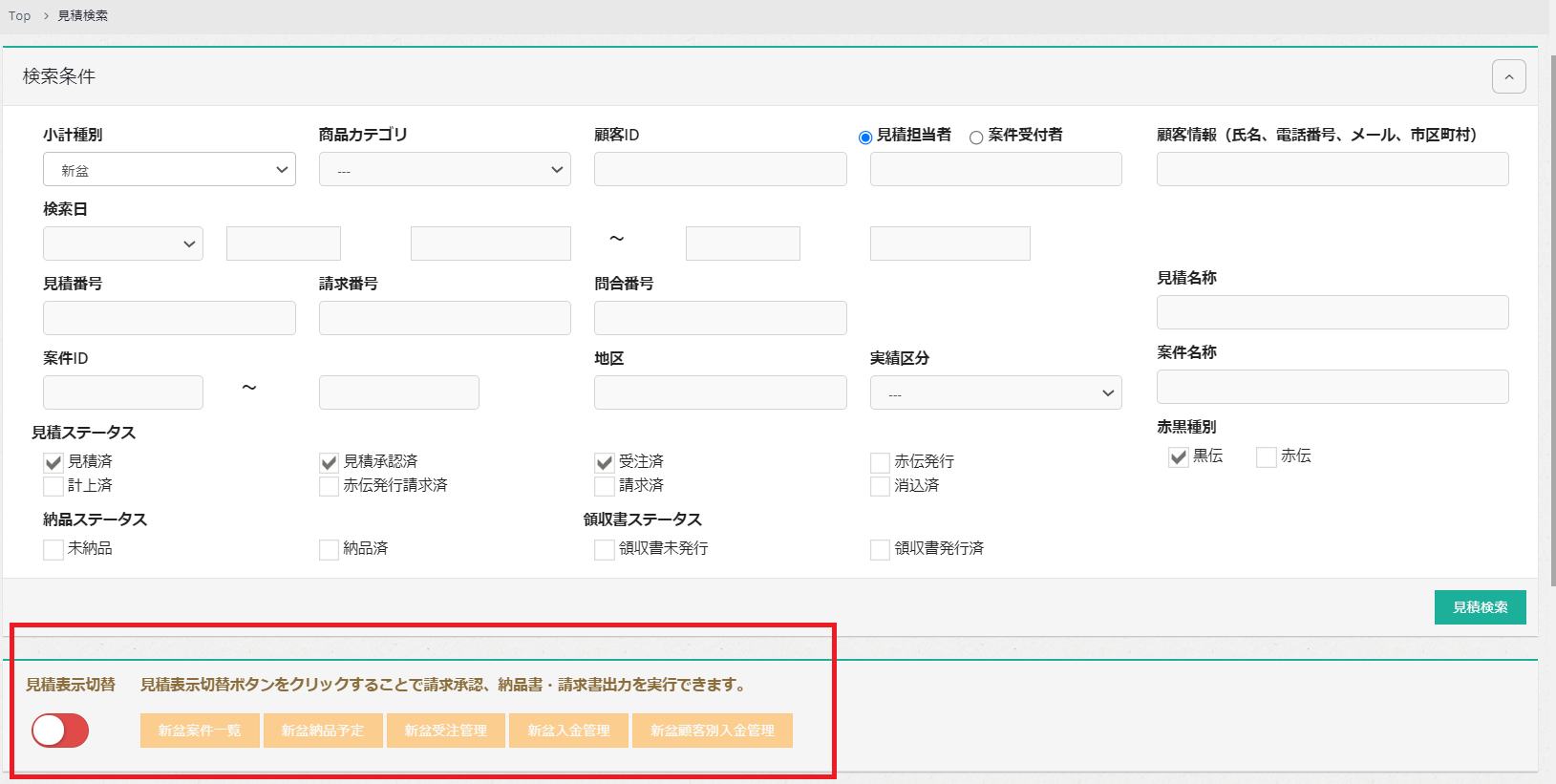Image resolution: width=1556 pixels, height=784 pixels.
Task: Expand the 実績区分 dropdown
Action: coord(995,393)
